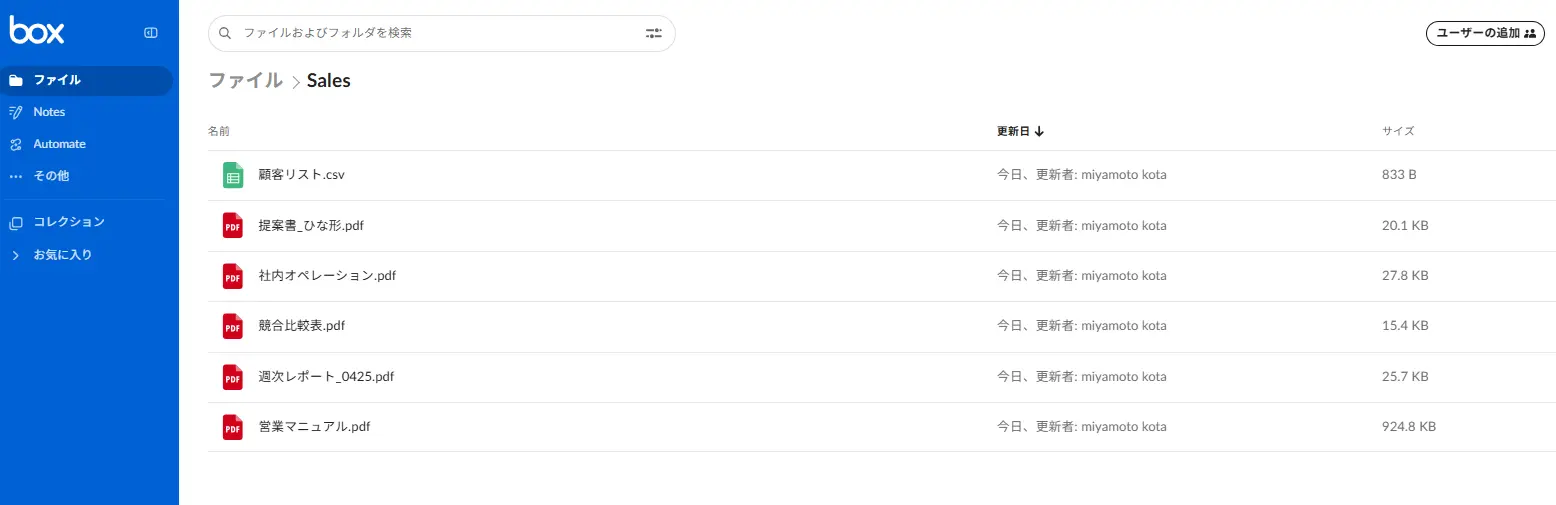This screenshot has height=505, width=1556.
Task: Open the search filter options icon
Action: tap(654, 33)
